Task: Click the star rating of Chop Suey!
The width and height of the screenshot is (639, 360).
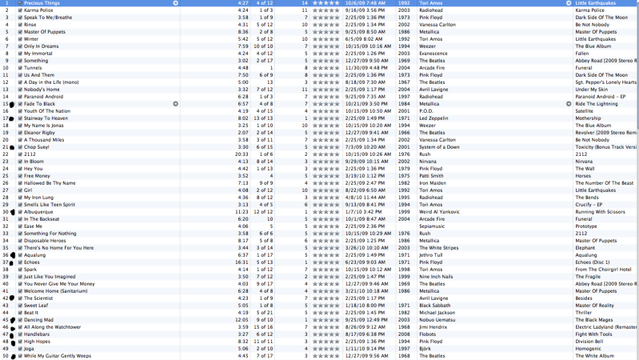Action: pyautogui.click(x=326, y=147)
